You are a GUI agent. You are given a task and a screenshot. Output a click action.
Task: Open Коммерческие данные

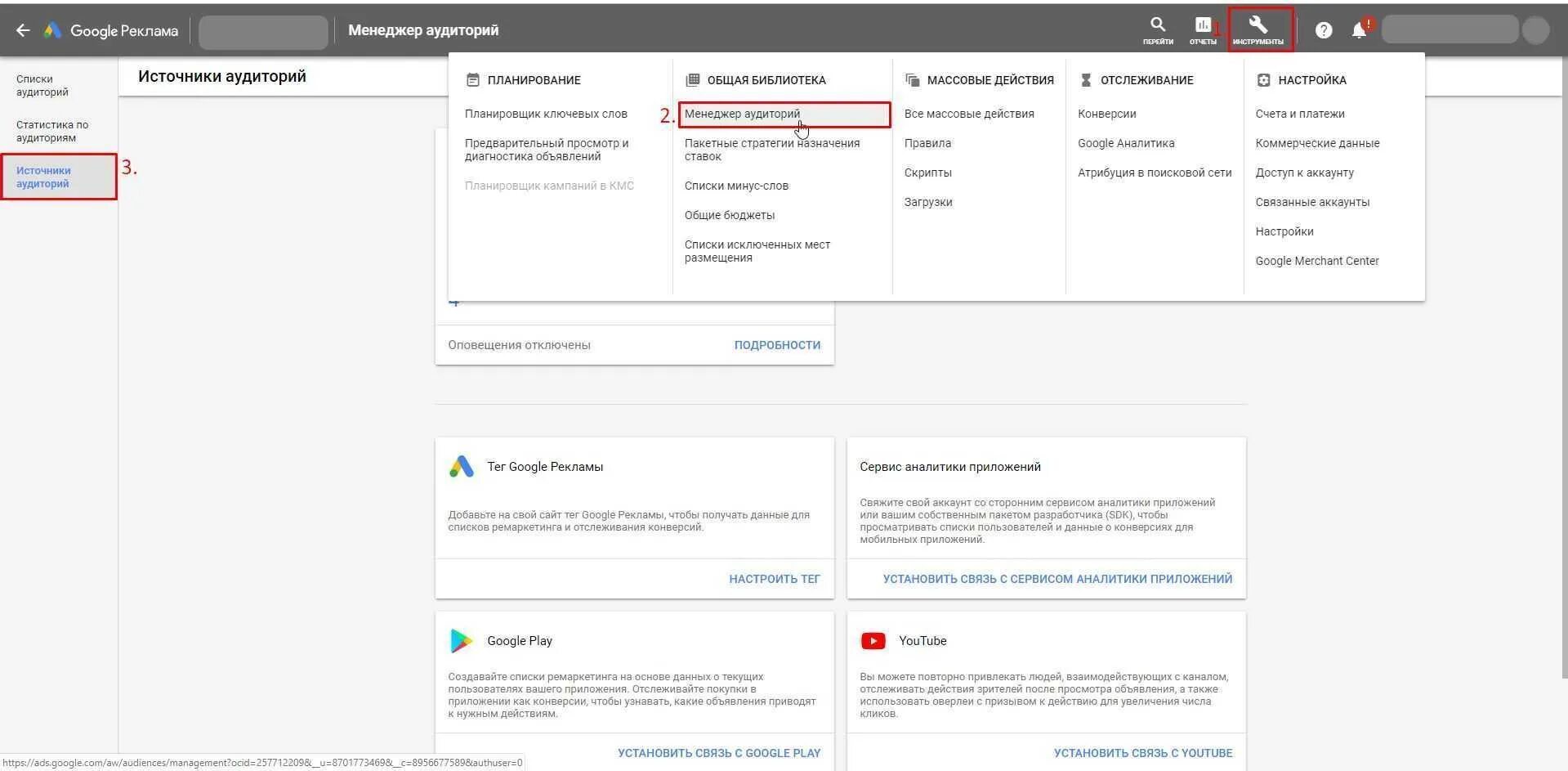pyautogui.click(x=1317, y=143)
